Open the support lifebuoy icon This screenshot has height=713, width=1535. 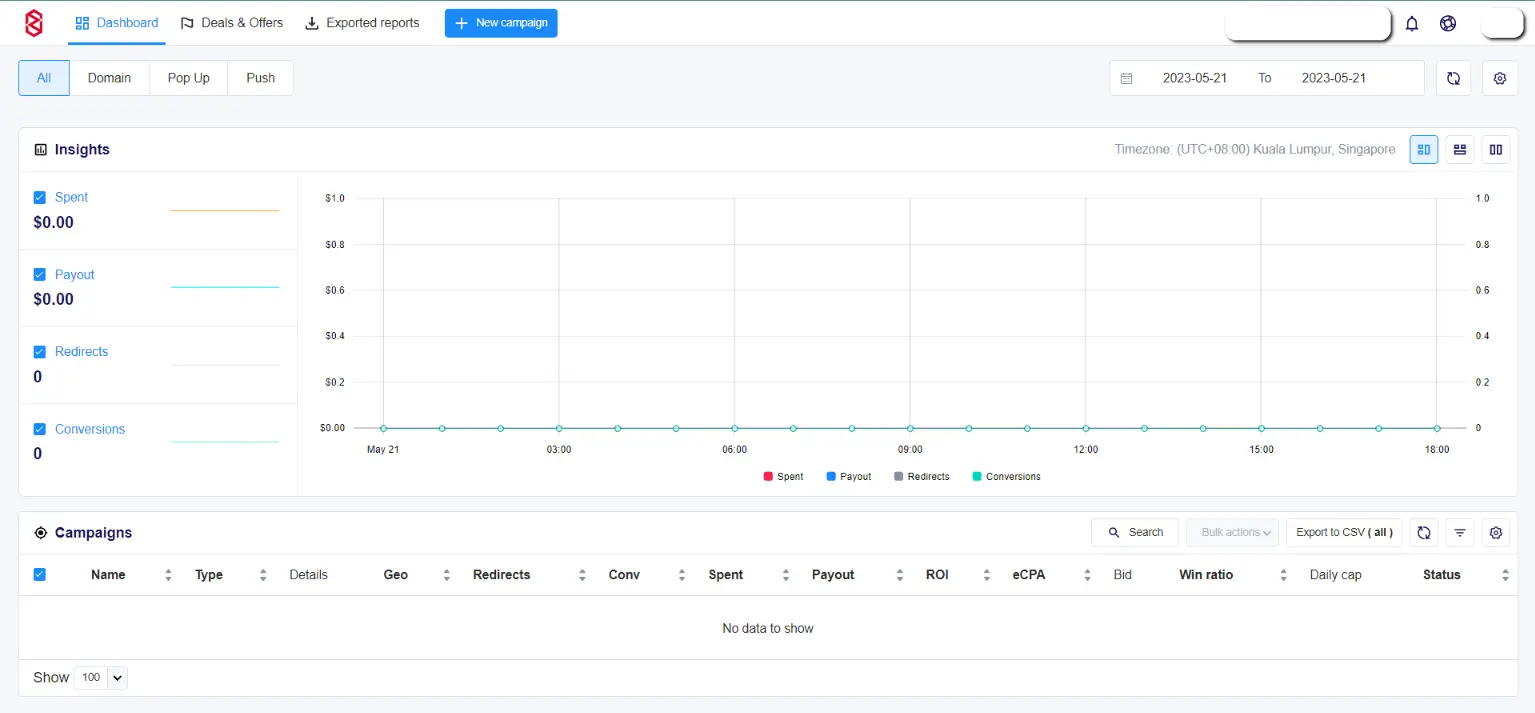click(x=1448, y=24)
